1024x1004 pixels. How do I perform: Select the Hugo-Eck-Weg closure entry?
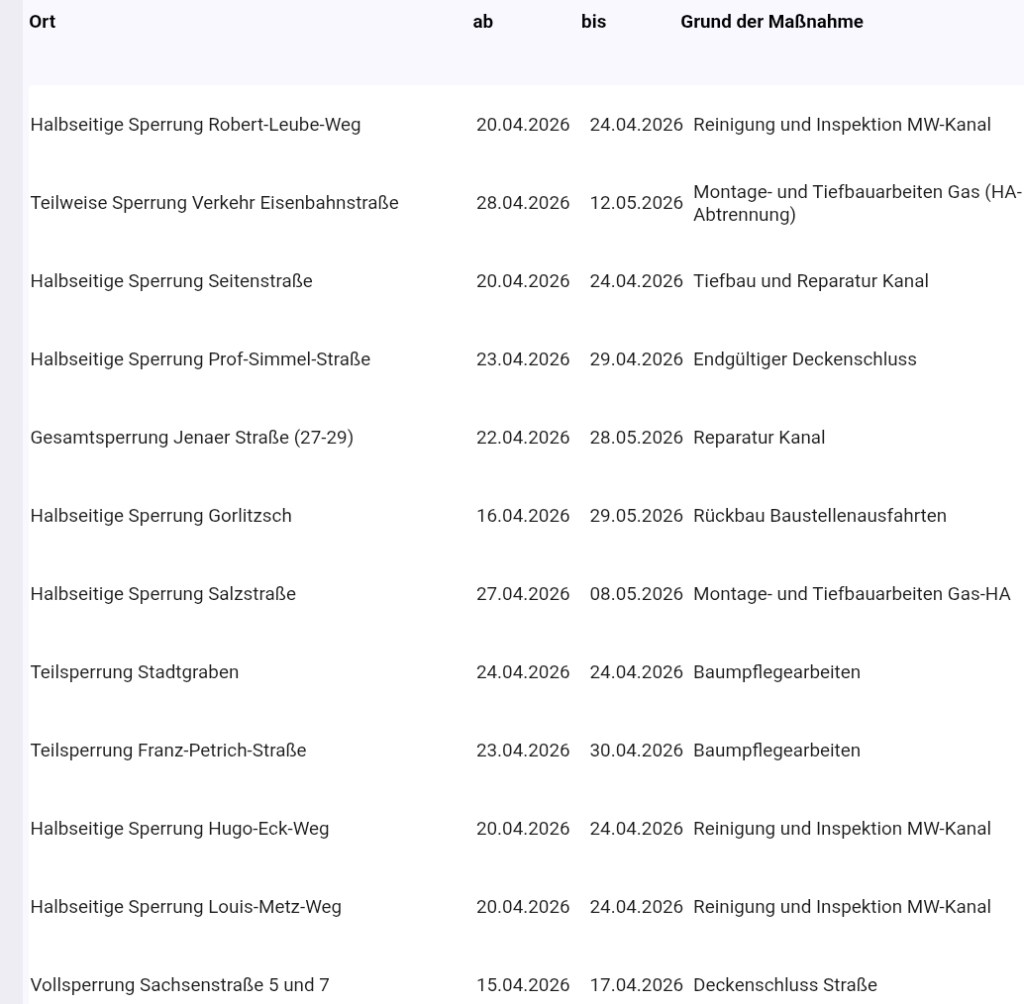point(179,828)
